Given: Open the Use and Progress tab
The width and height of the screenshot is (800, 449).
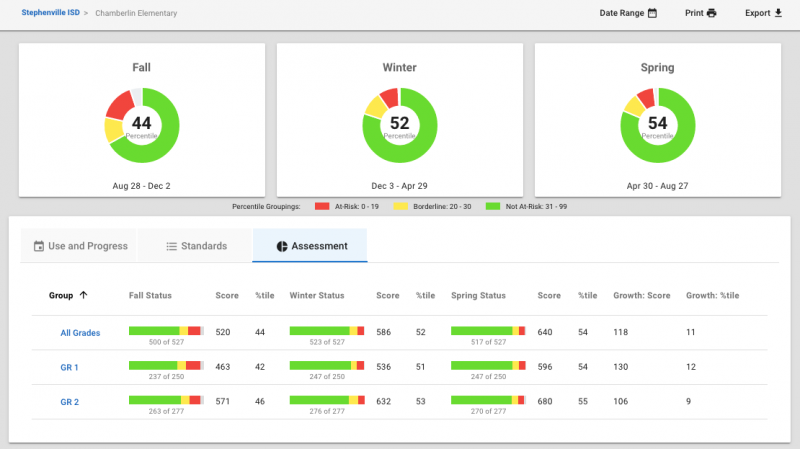Looking at the screenshot, I should coord(80,246).
